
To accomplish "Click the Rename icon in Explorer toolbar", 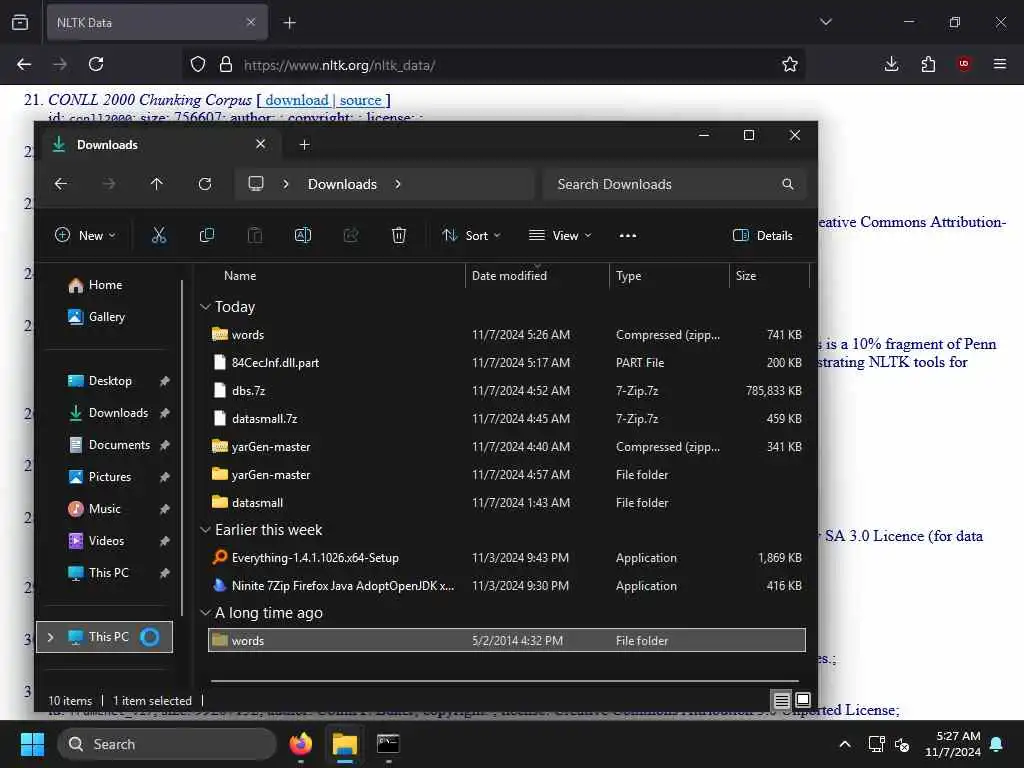I will pos(303,235).
